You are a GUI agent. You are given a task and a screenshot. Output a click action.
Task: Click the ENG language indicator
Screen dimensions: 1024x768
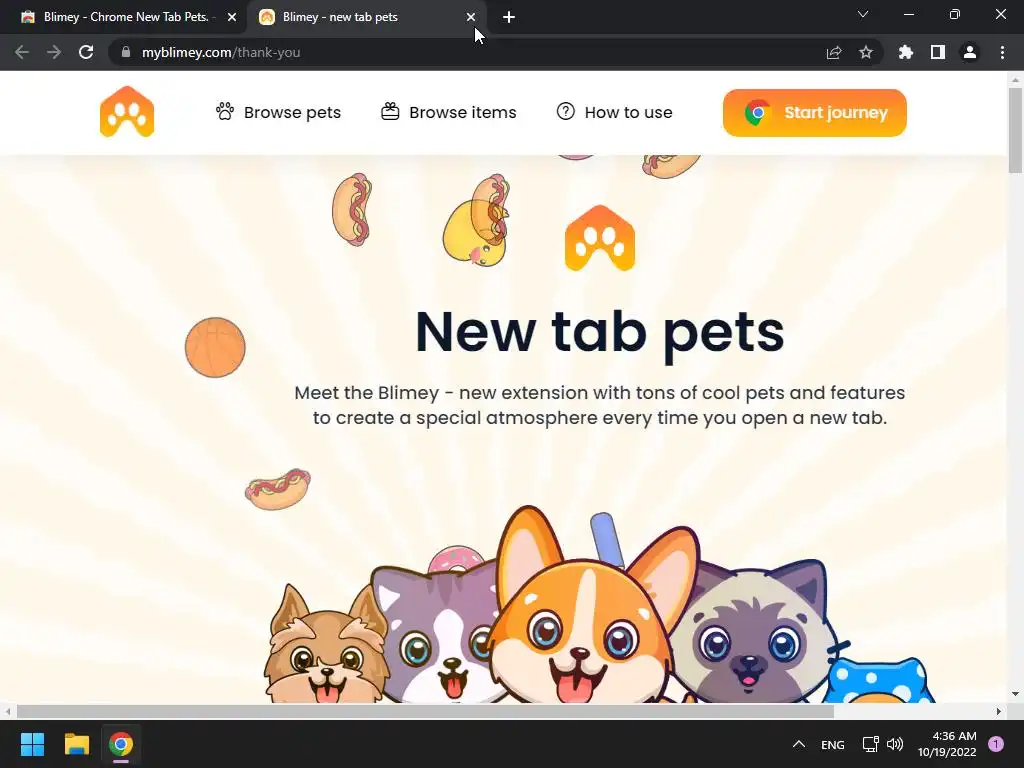coord(833,744)
